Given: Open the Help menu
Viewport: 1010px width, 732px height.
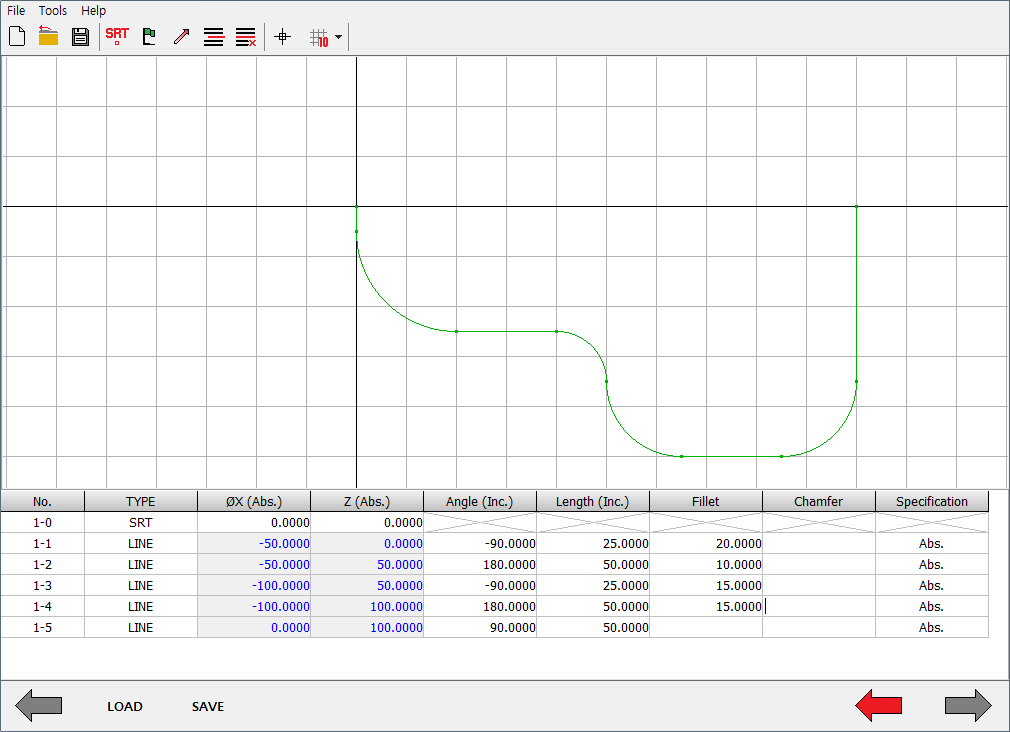Looking at the screenshot, I should click(x=93, y=10).
